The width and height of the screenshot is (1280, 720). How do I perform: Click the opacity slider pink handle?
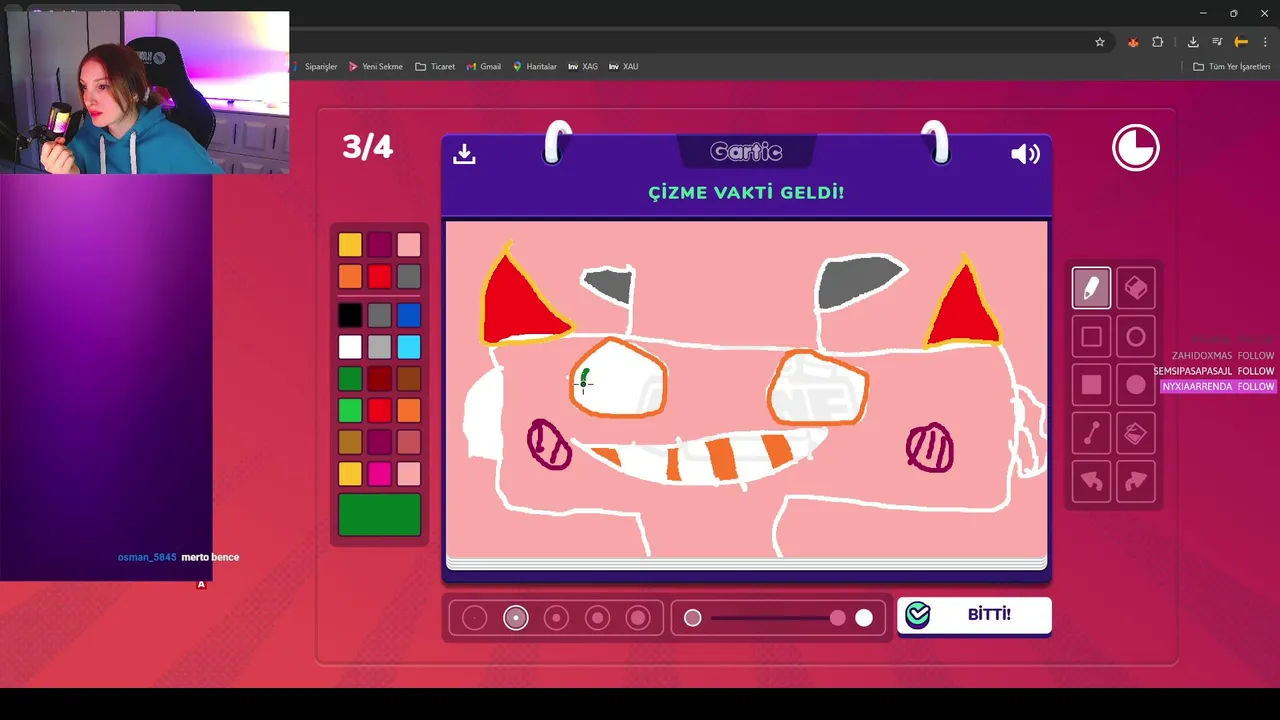(838, 618)
